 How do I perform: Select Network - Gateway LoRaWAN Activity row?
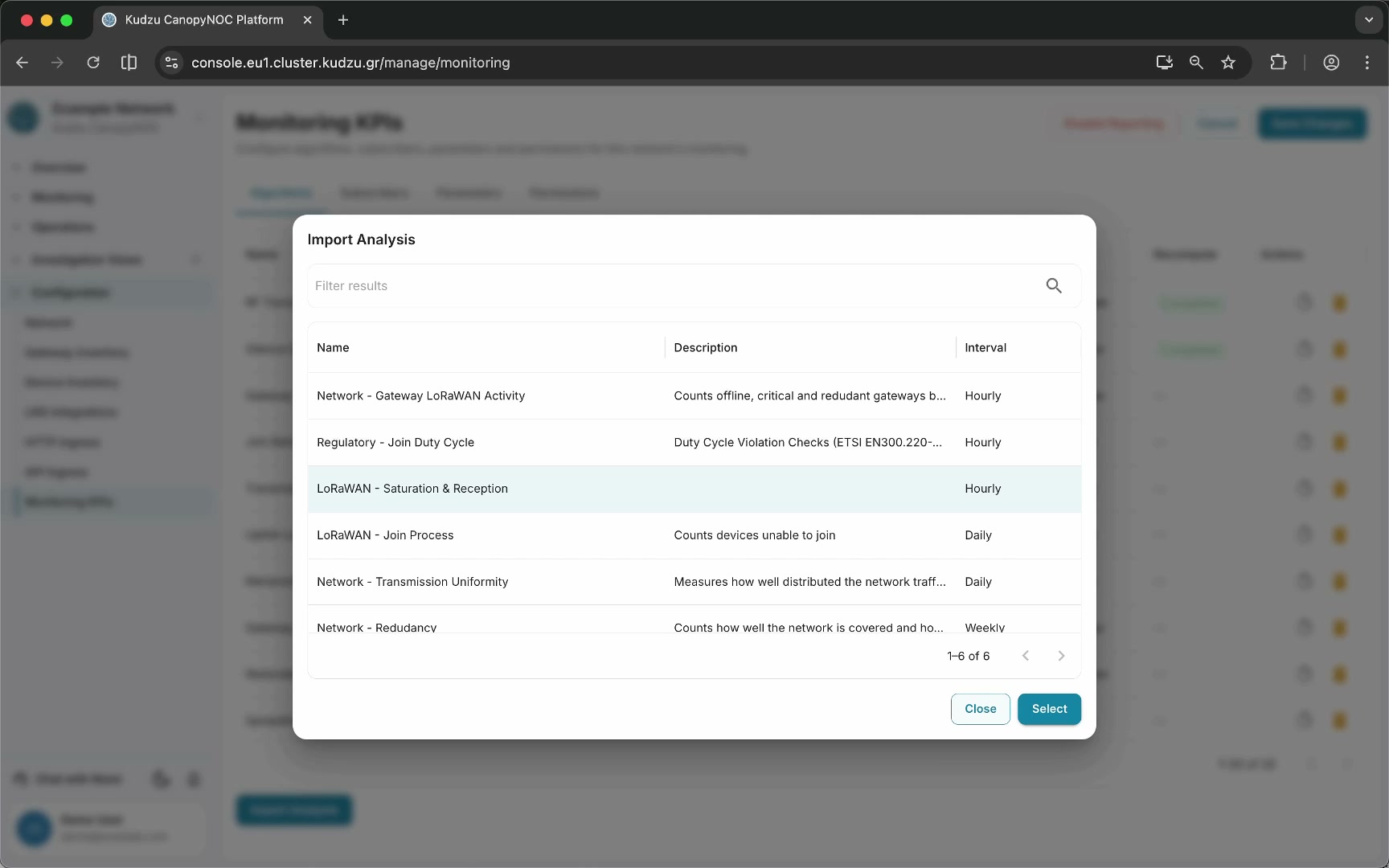(694, 395)
